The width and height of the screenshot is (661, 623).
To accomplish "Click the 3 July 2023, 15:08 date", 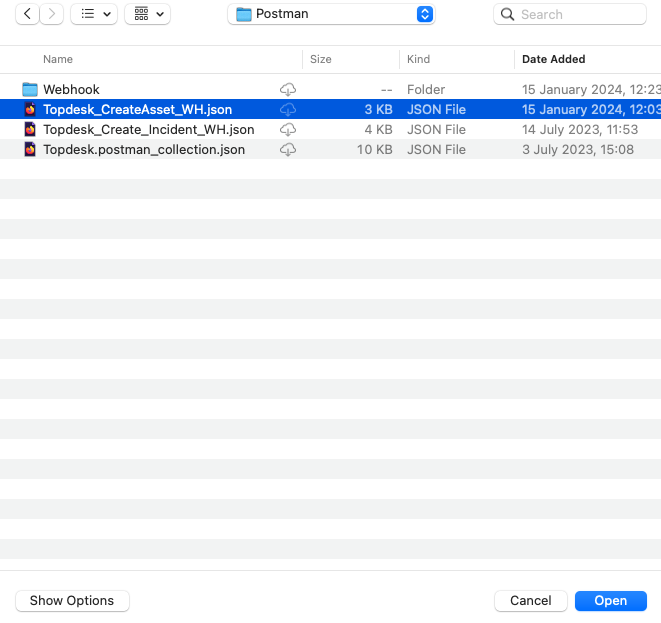I will (x=578, y=150).
